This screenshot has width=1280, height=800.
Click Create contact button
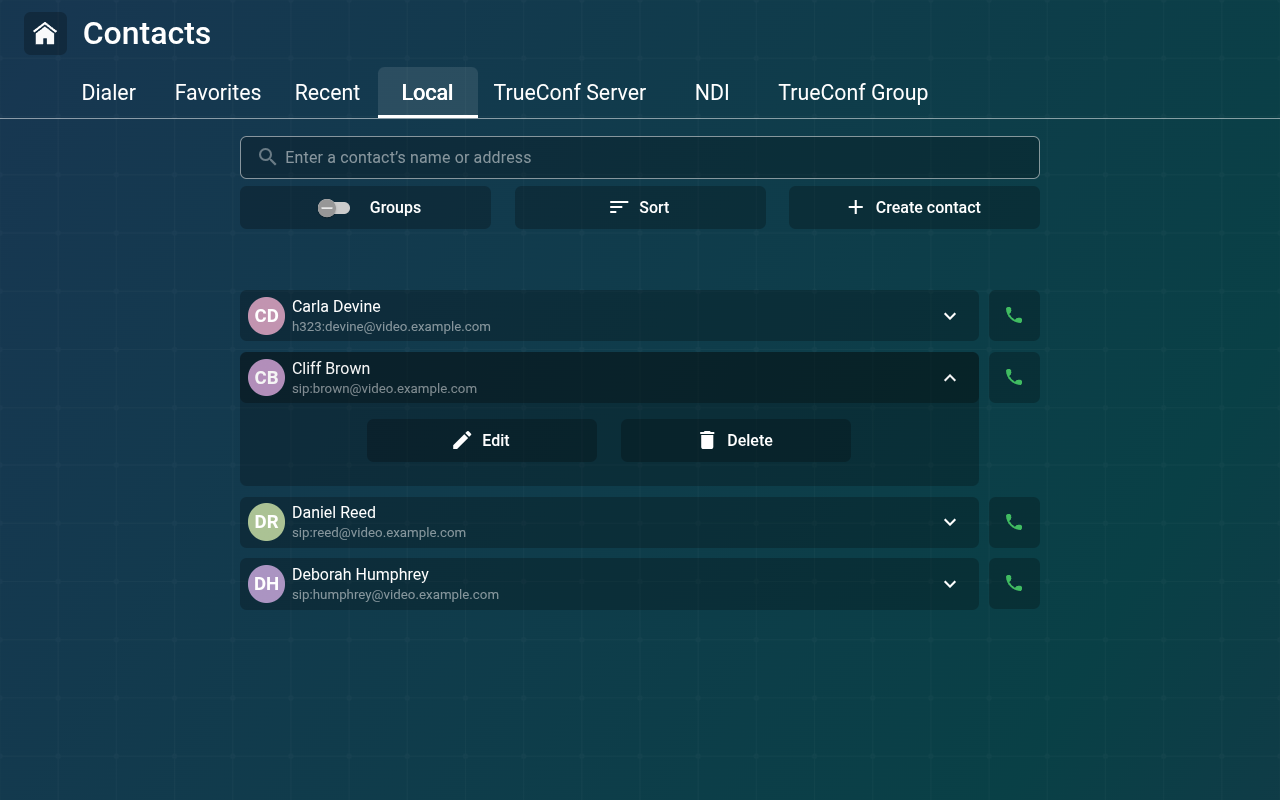pos(914,207)
